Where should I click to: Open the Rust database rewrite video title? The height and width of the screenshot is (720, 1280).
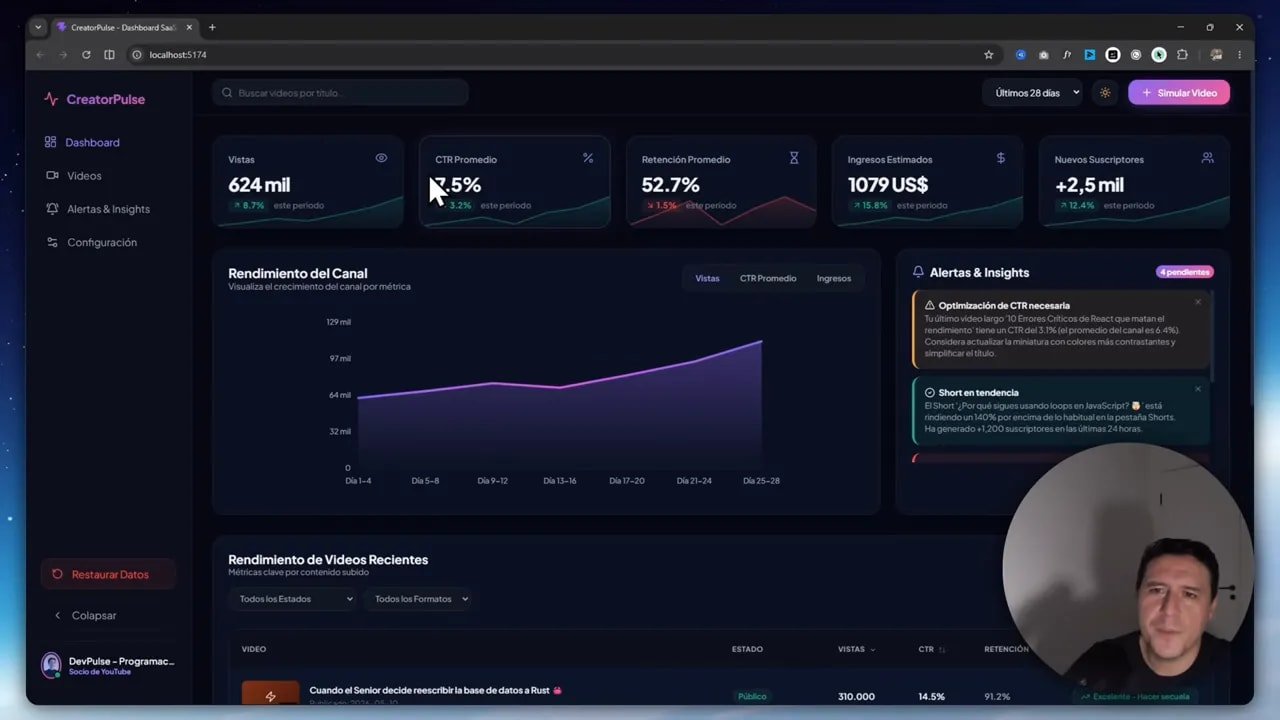(x=435, y=690)
